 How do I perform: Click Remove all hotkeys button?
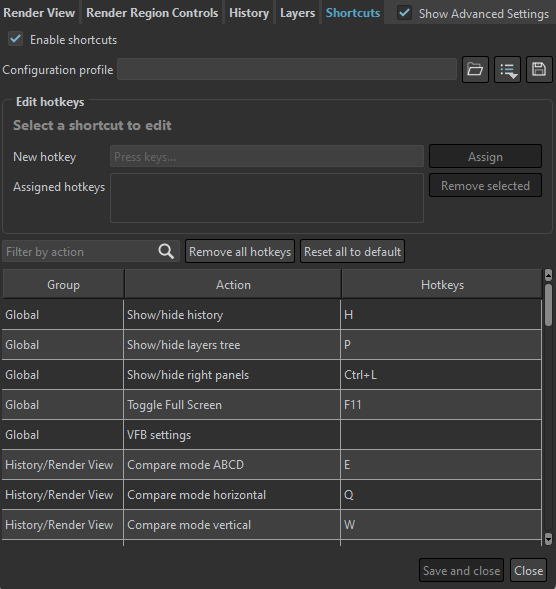[x=240, y=251]
